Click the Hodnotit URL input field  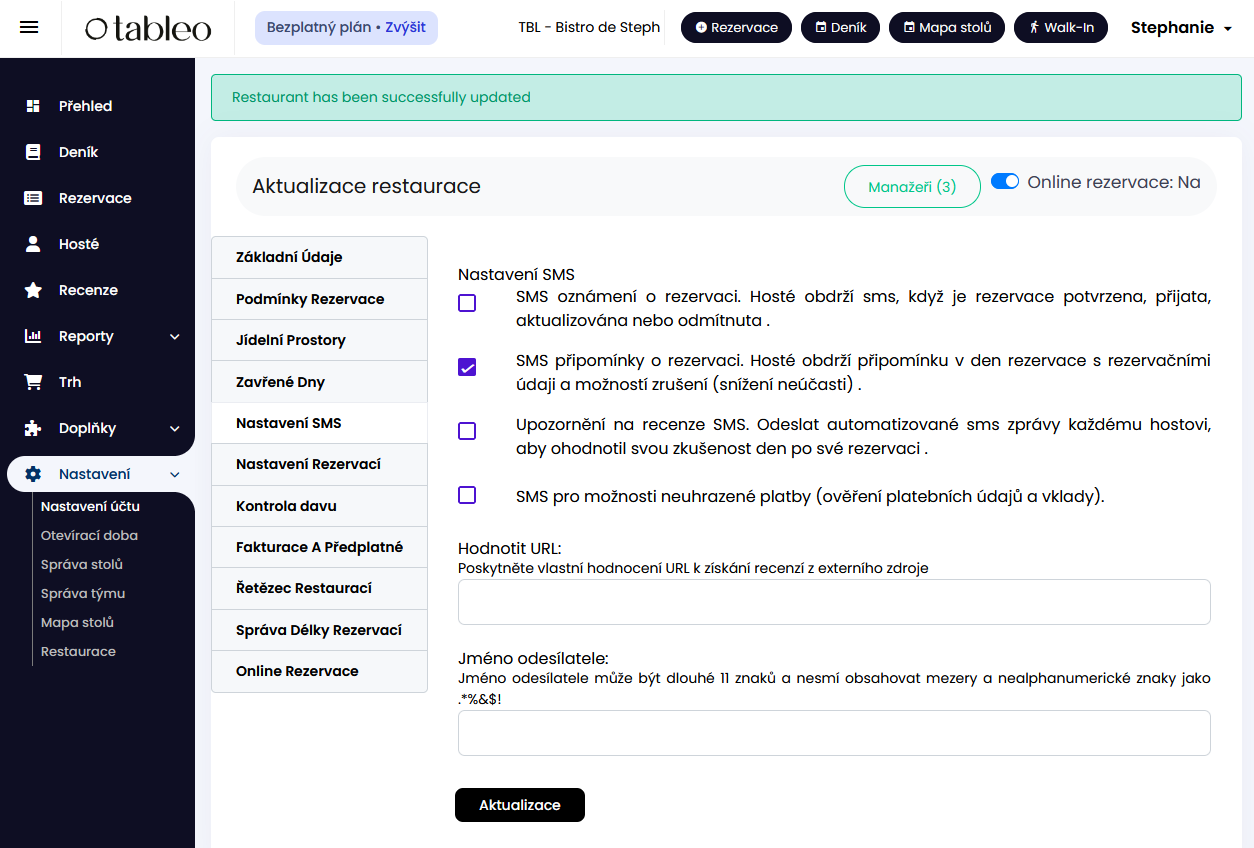pos(834,602)
